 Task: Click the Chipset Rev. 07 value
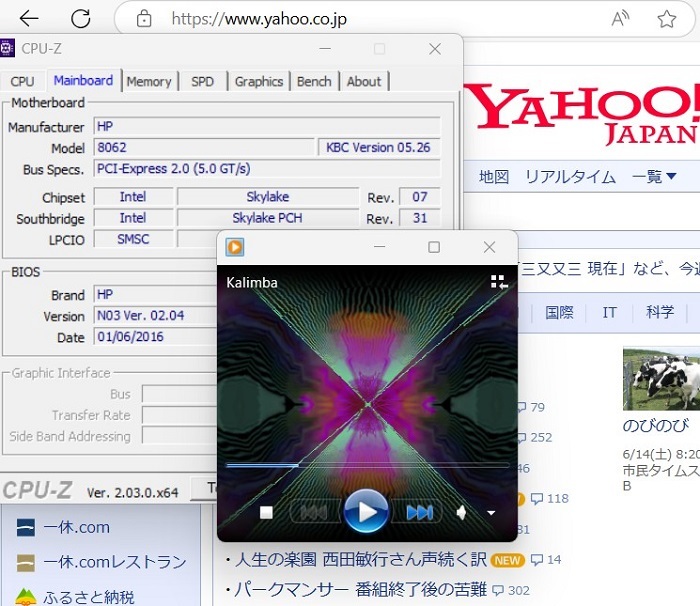(420, 196)
